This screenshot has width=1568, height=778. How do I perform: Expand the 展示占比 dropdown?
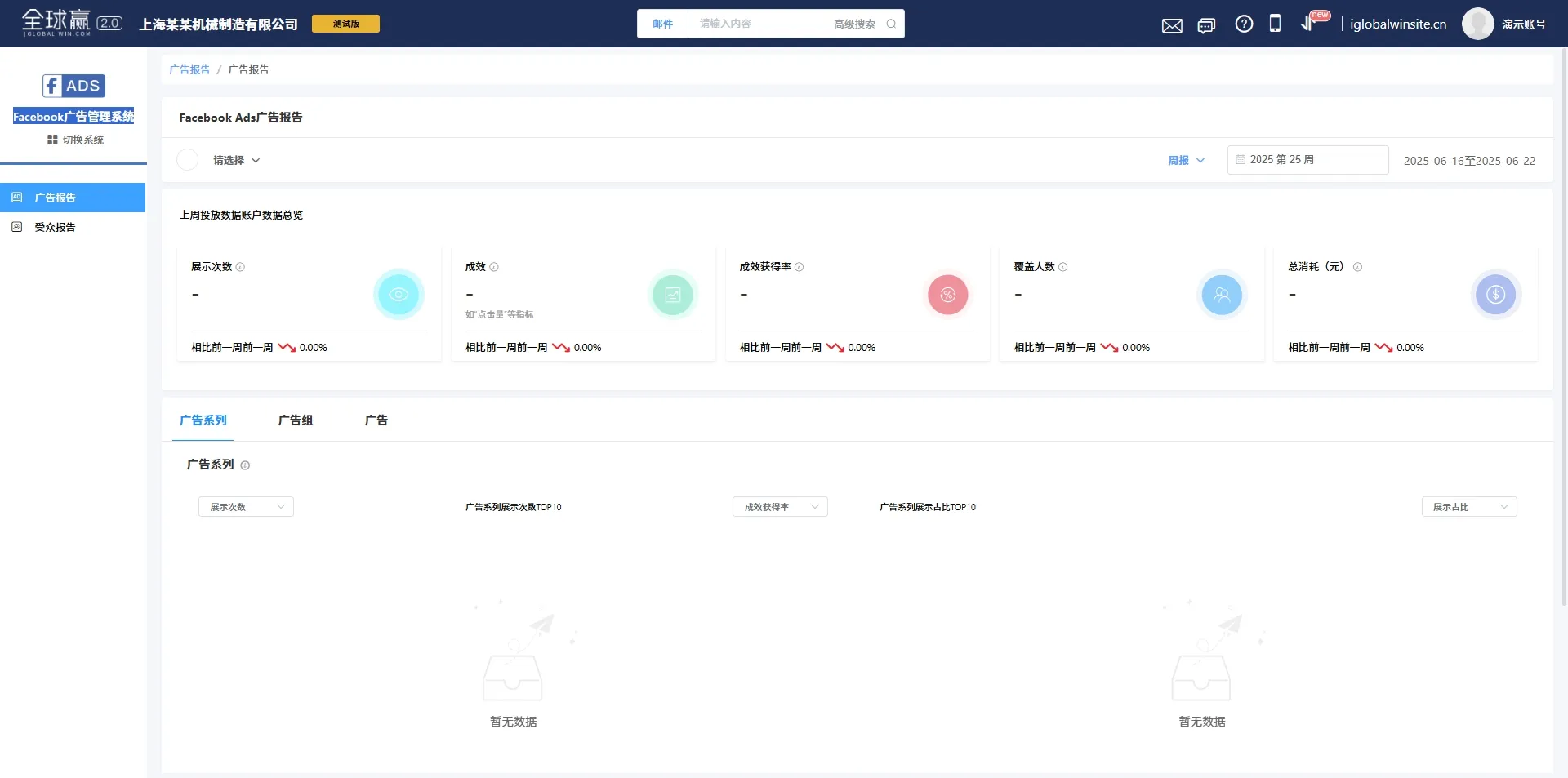point(1468,507)
